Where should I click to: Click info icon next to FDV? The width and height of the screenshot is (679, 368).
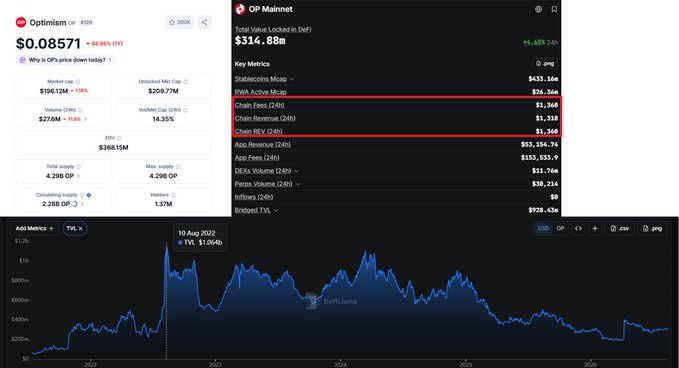point(119,138)
